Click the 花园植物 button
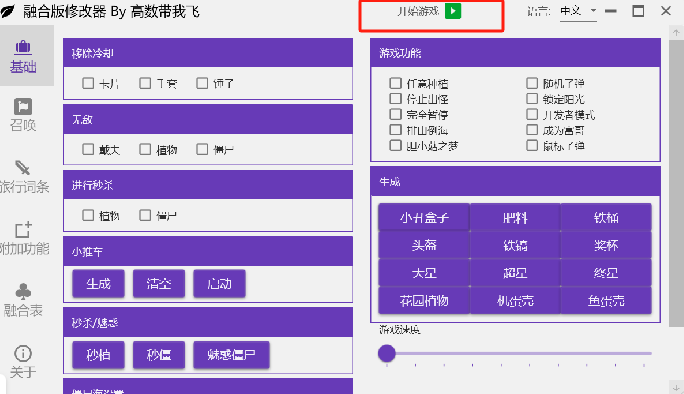Viewport: 684px width, 394px height. [424, 300]
